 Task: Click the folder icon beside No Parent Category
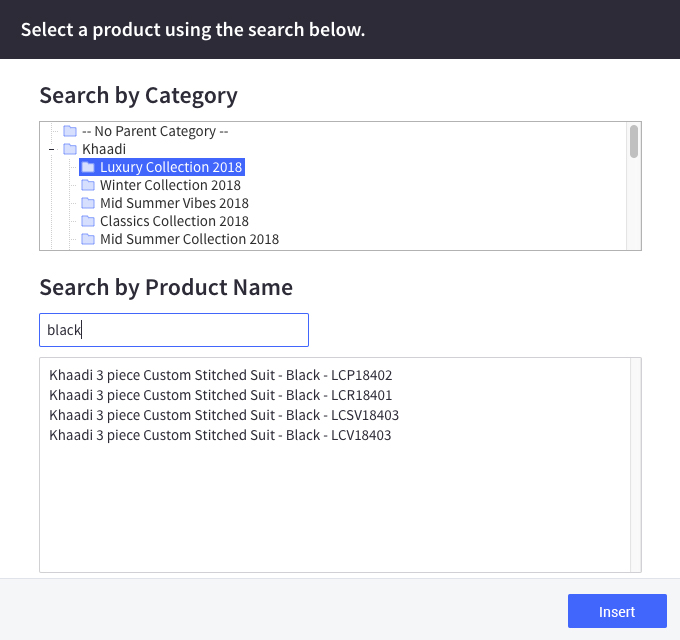(x=70, y=131)
